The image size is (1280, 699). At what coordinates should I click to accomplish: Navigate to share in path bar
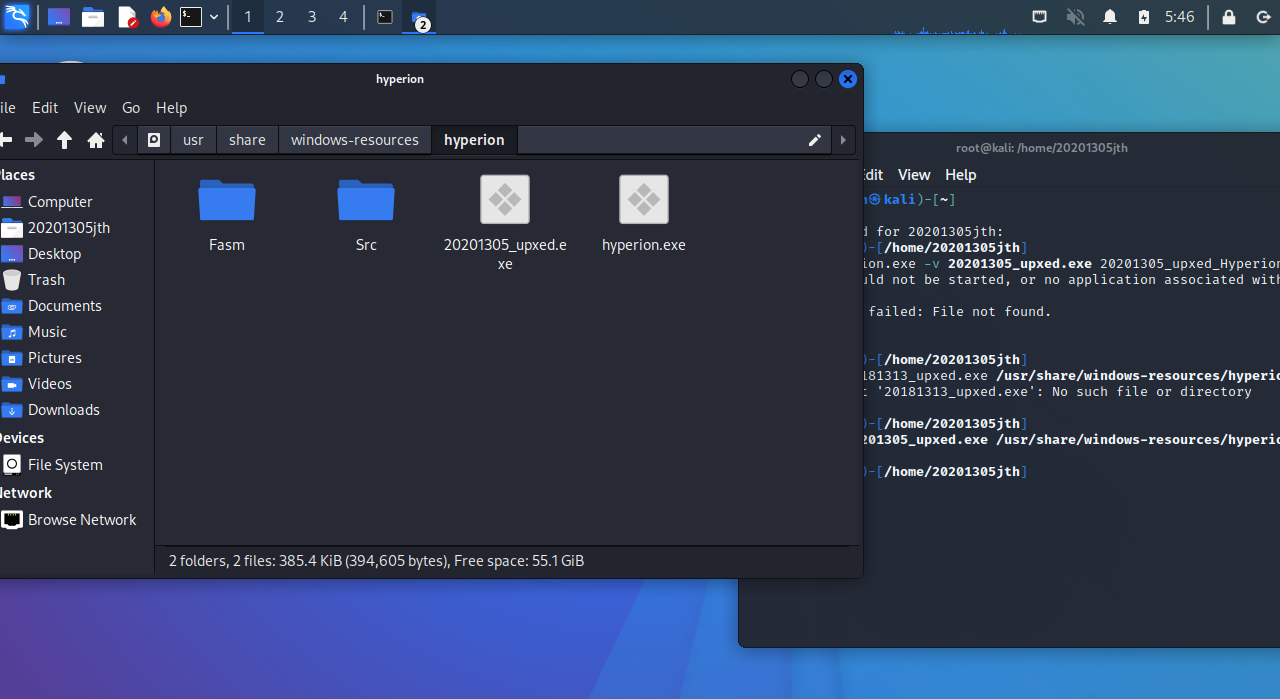point(247,140)
